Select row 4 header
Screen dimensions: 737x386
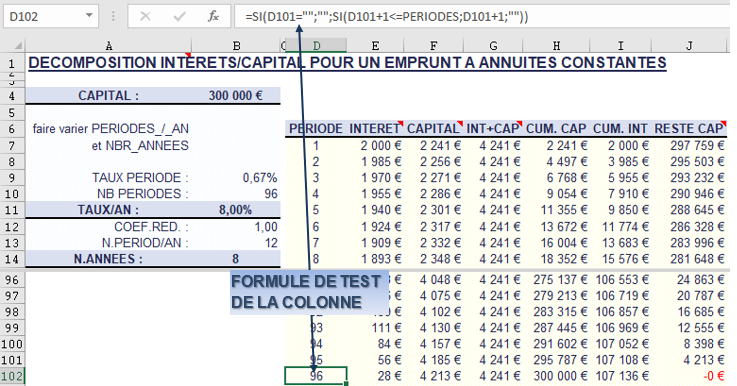click(12, 96)
